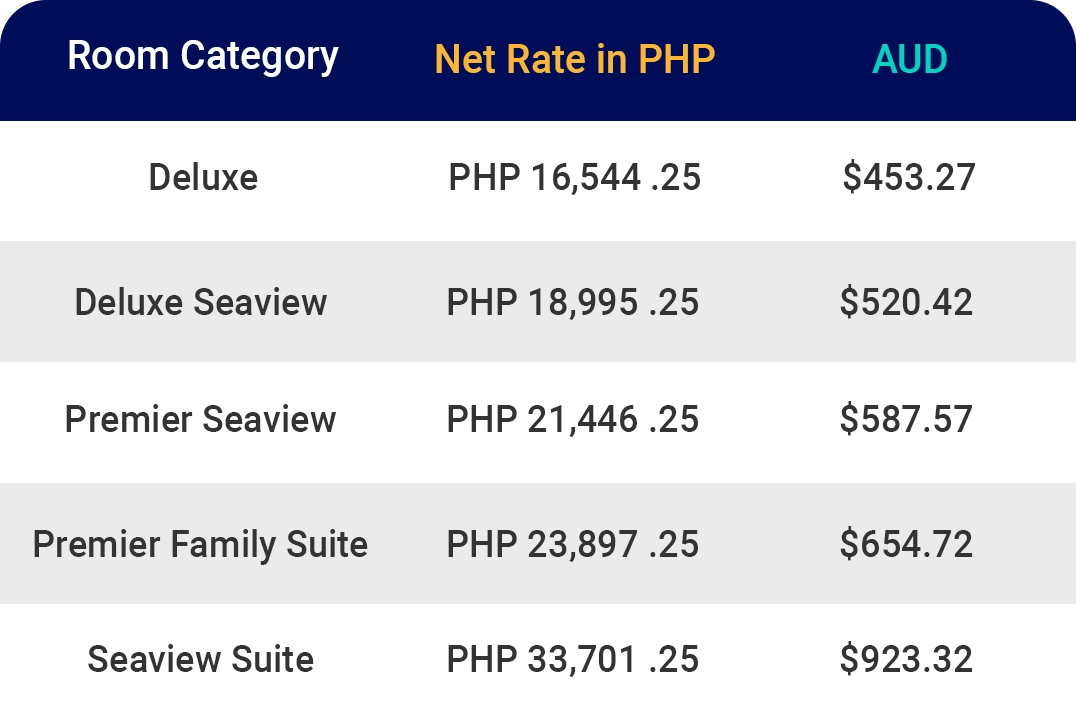Click the PHP 18,995 .25 rate

click(x=572, y=302)
